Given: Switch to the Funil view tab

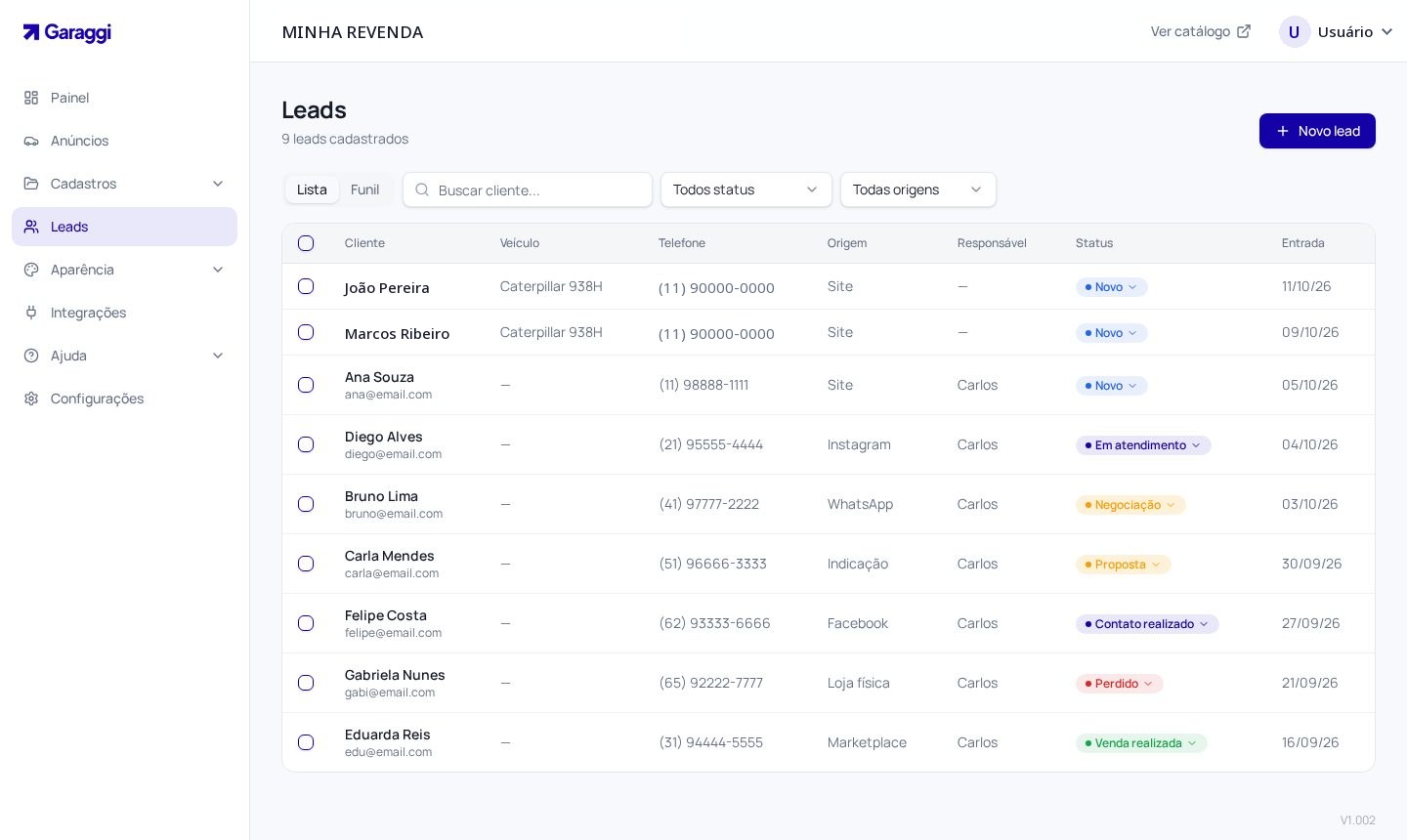Looking at the screenshot, I should point(364,189).
